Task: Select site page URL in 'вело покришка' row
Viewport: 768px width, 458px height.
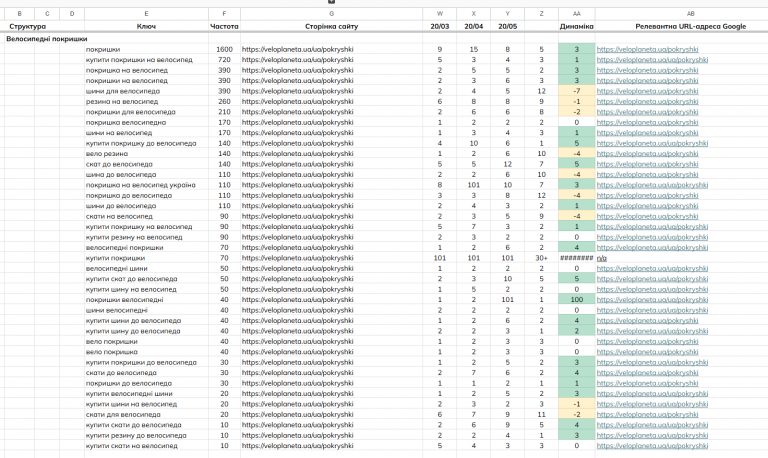Action: click(x=297, y=352)
